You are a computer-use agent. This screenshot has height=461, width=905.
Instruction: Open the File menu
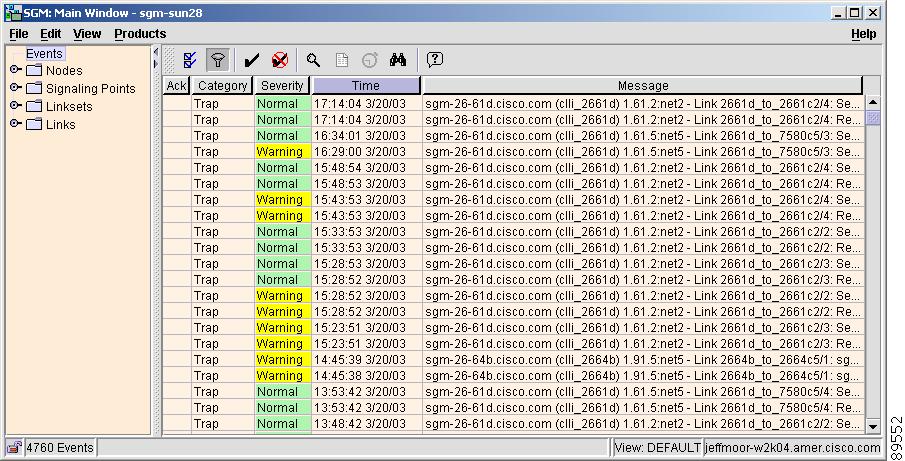click(x=18, y=34)
